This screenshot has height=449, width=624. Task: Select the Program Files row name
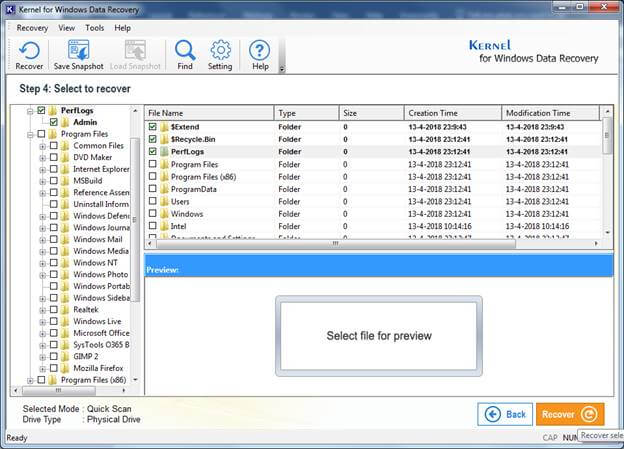click(x=194, y=164)
